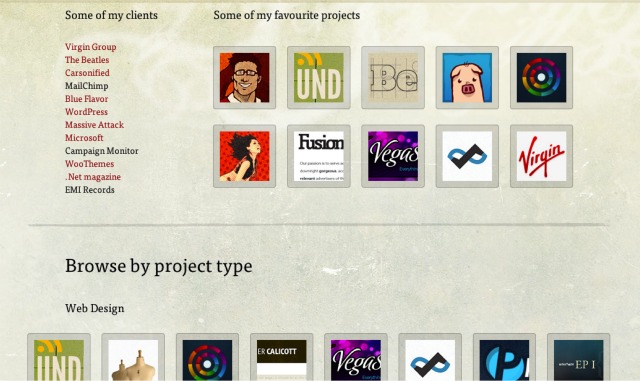Open the infinity logo thumbnail under Web Design
The image size is (640, 381).
430,357
